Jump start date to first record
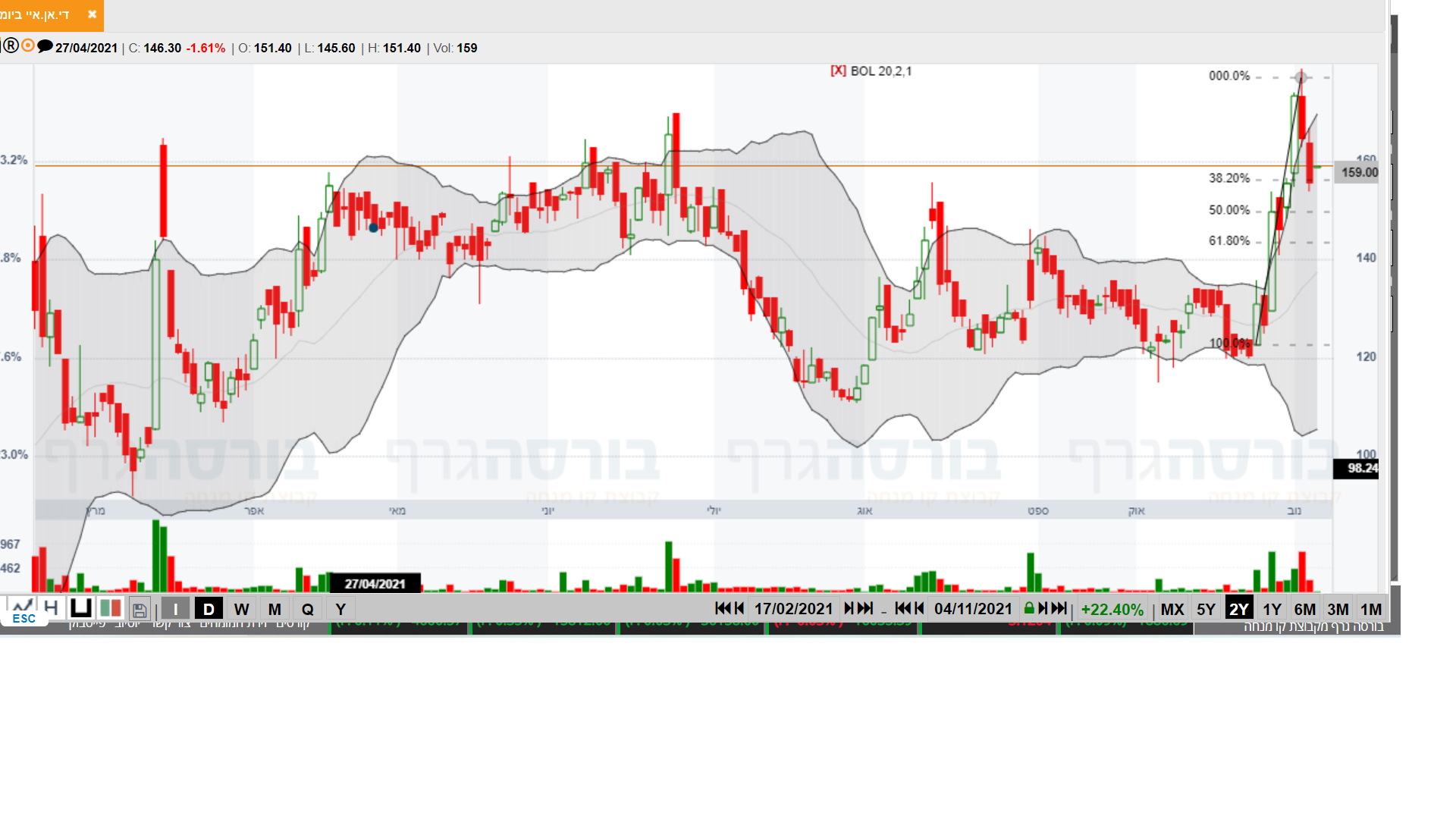Viewport: 1456px width, 819px height. 722,608
